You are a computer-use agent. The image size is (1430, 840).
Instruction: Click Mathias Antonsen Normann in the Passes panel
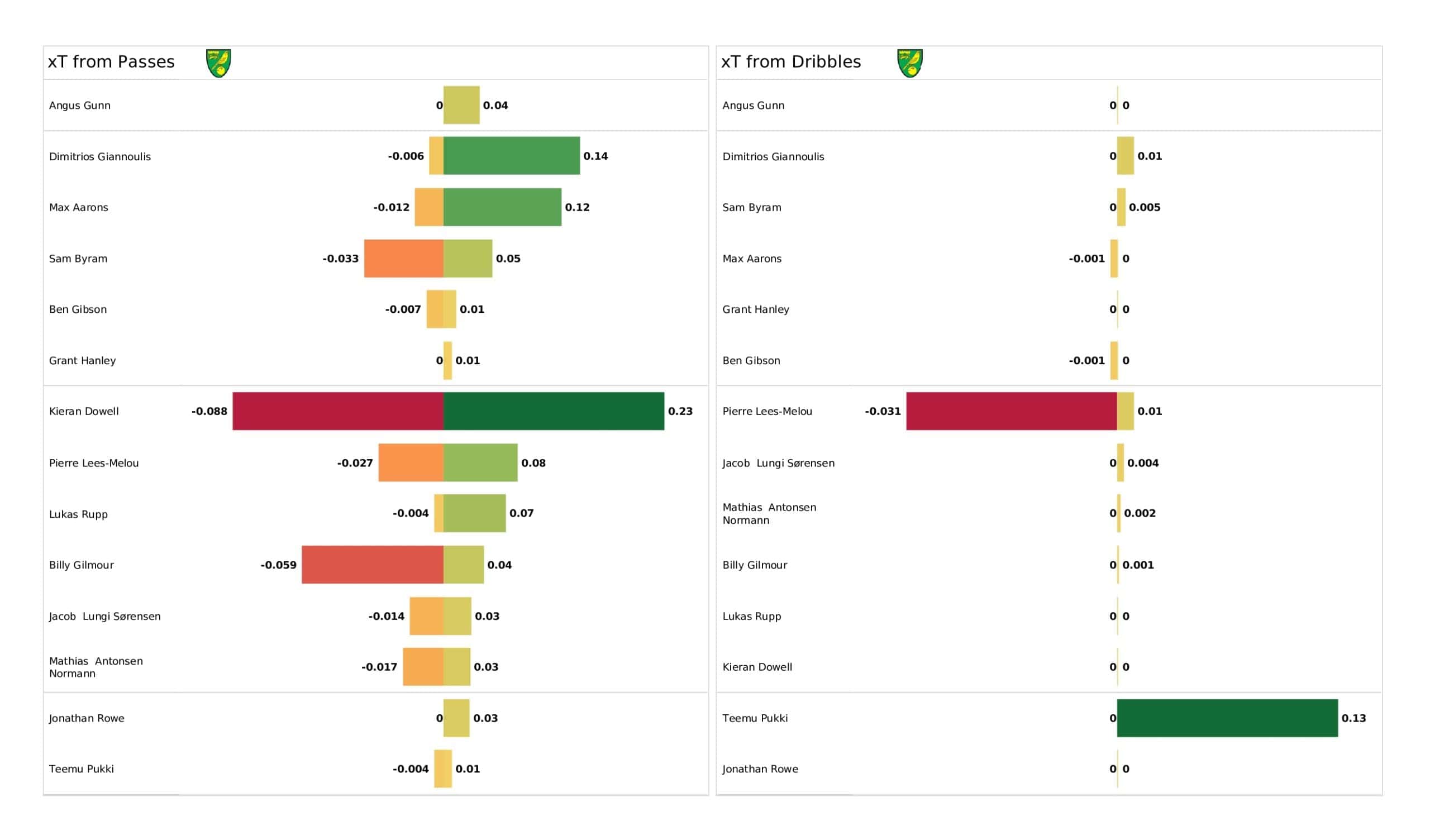96,667
